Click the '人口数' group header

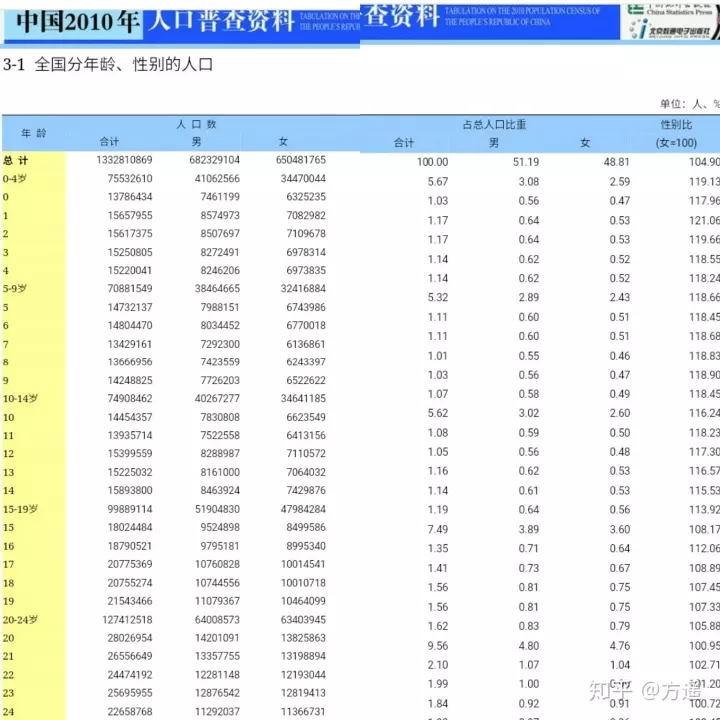197,124
